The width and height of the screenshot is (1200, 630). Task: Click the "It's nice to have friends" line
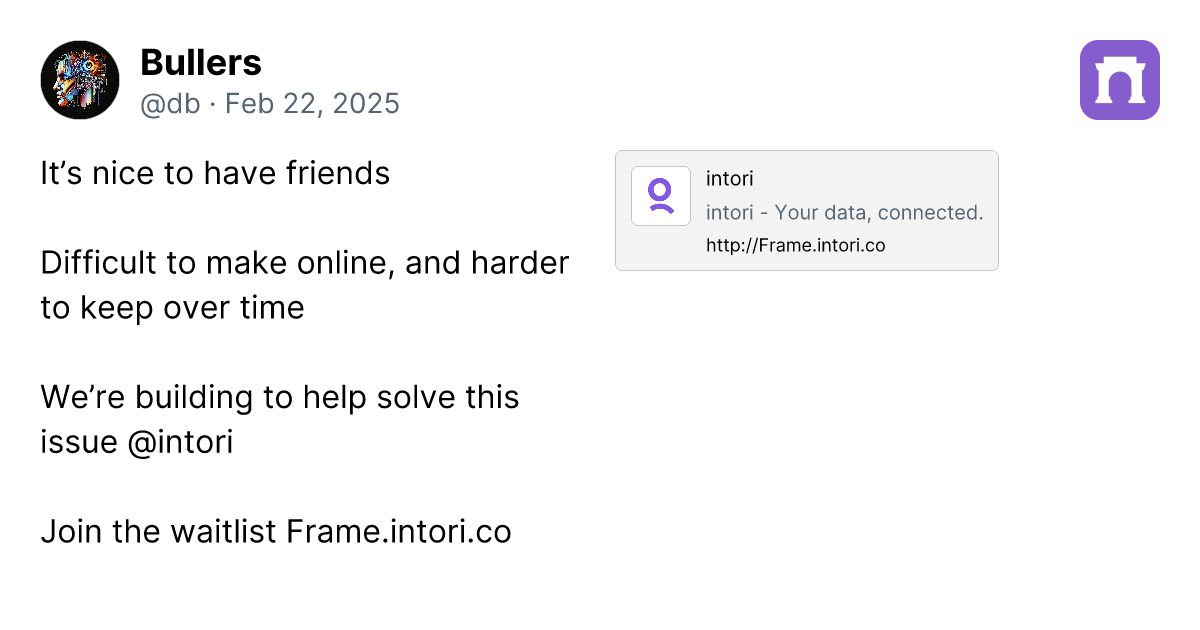(215, 173)
